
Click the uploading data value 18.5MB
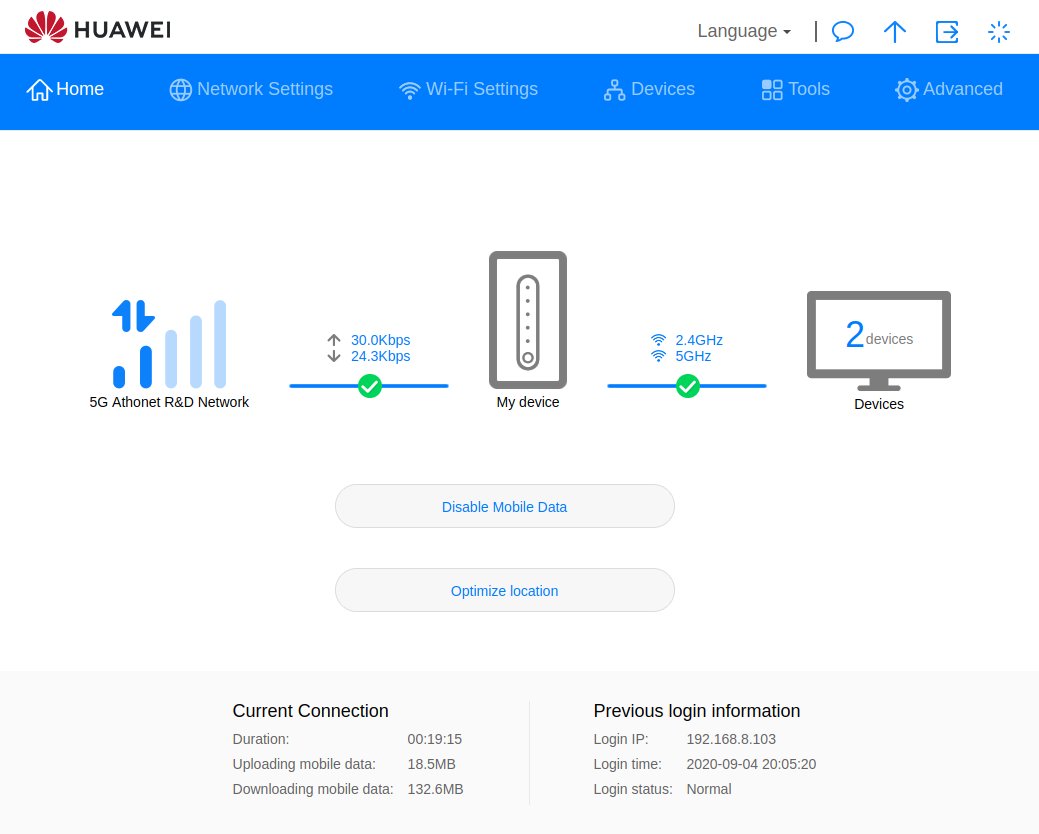point(431,764)
